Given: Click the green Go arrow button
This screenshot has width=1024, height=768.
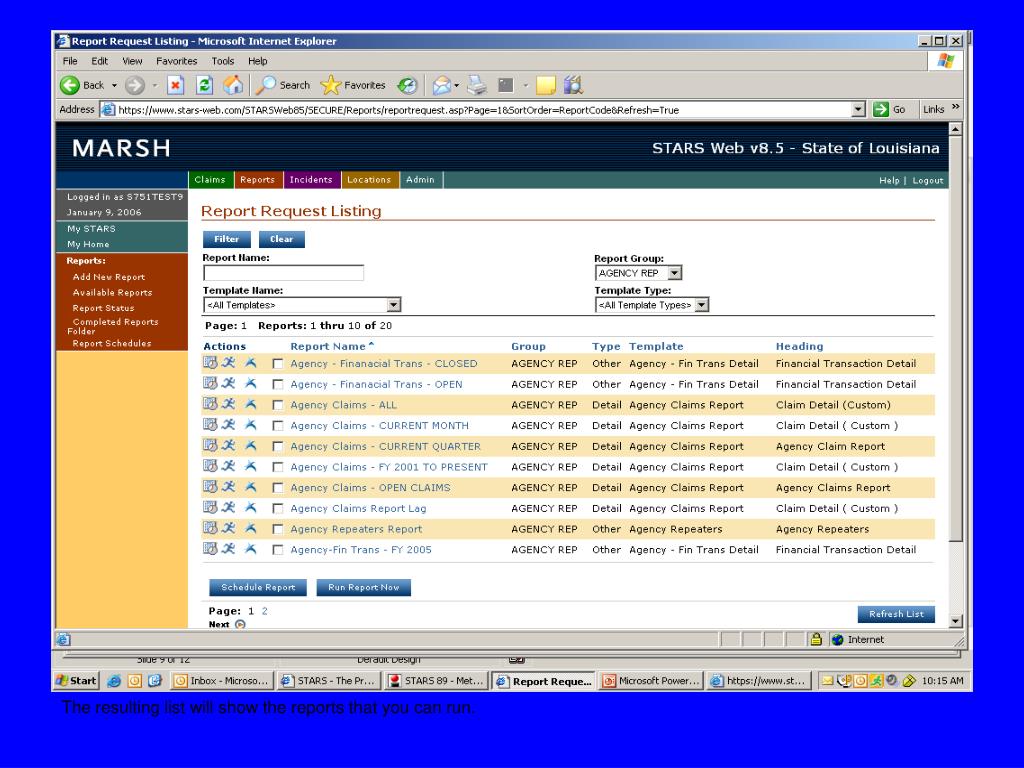Looking at the screenshot, I should (x=881, y=109).
